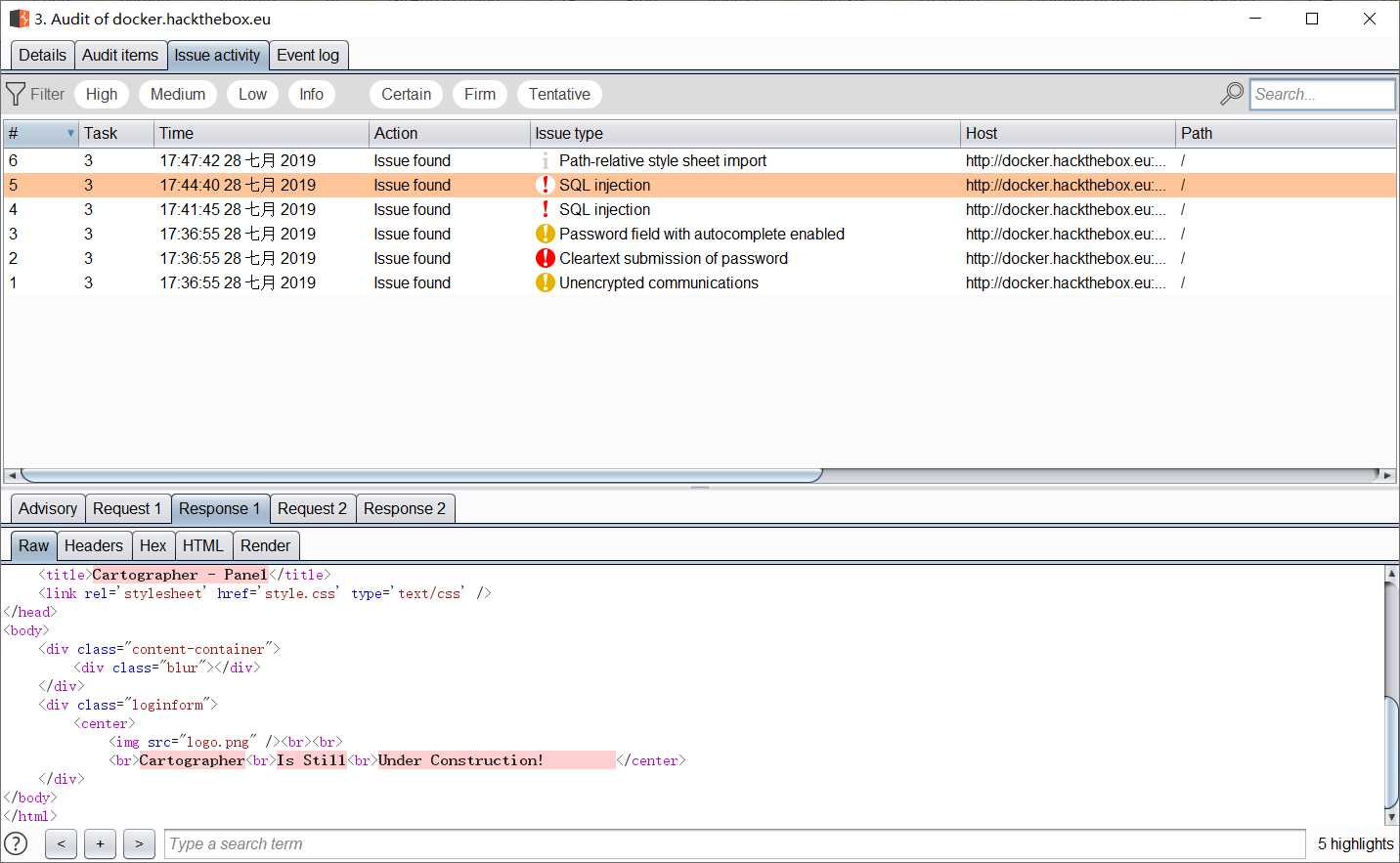Toggle the Low severity filter

[252, 94]
